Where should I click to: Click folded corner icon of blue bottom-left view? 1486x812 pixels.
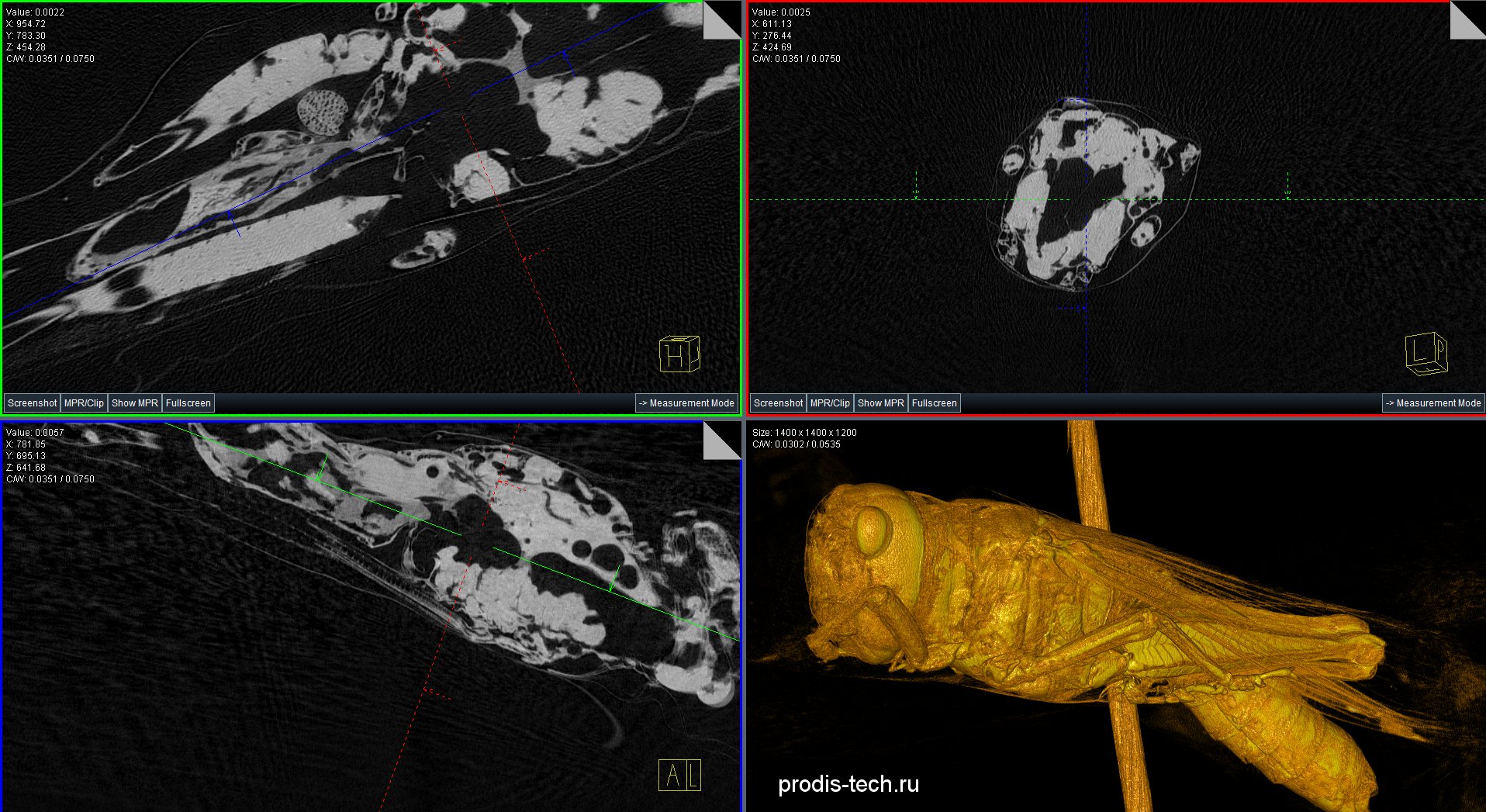point(723,441)
